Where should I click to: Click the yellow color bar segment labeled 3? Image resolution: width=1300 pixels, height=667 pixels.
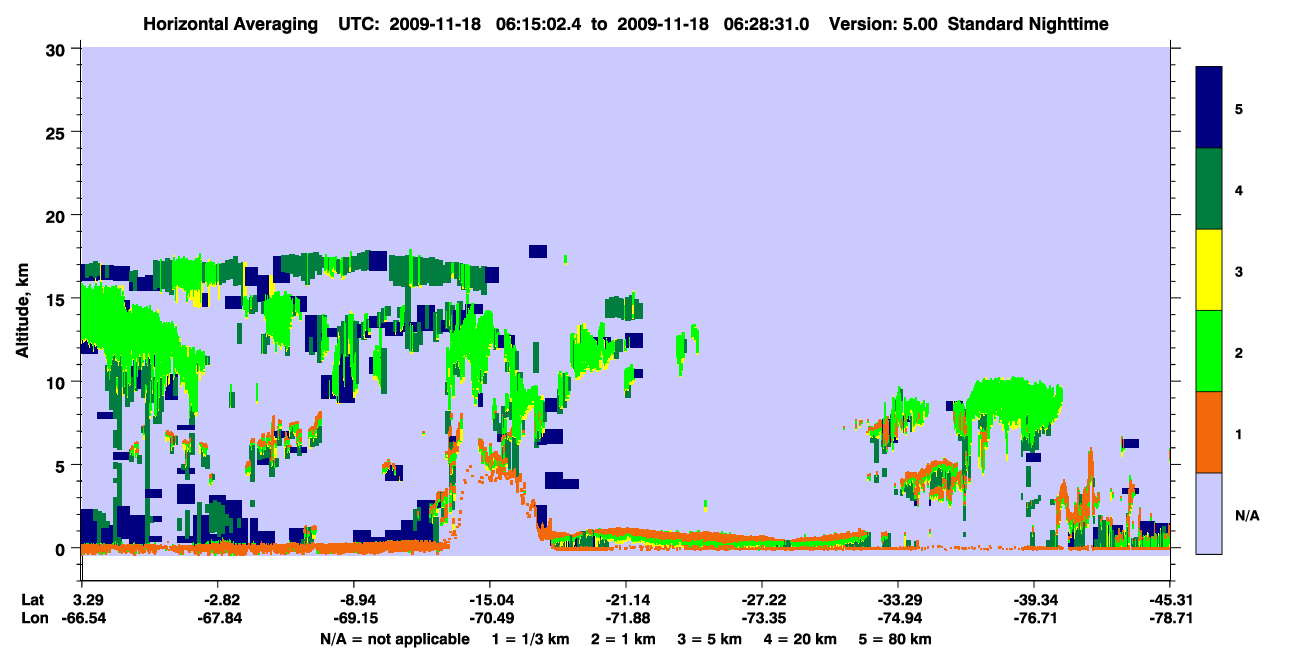[x=1210, y=270]
